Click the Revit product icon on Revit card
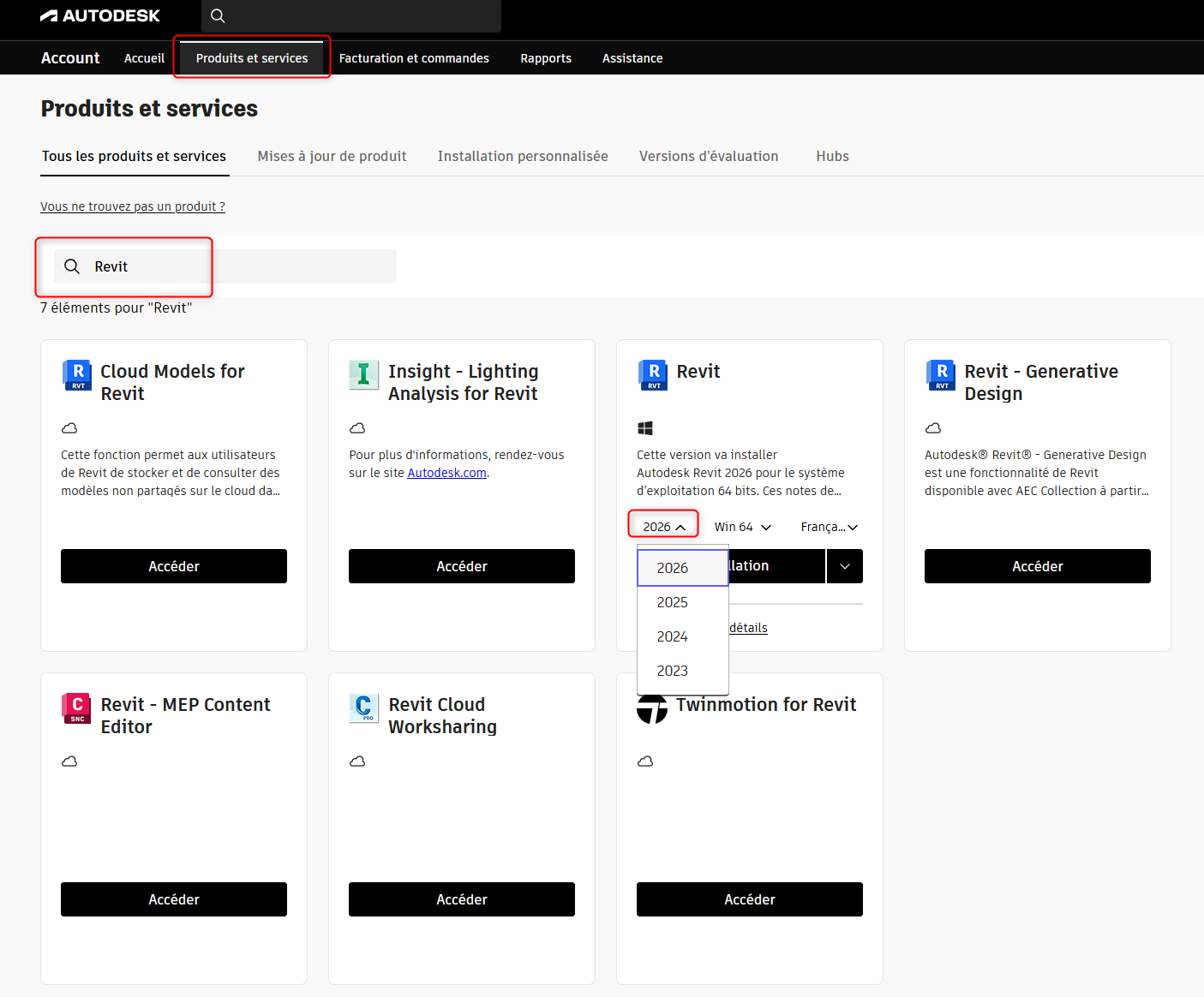This screenshot has width=1204, height=997. point(653,374)
